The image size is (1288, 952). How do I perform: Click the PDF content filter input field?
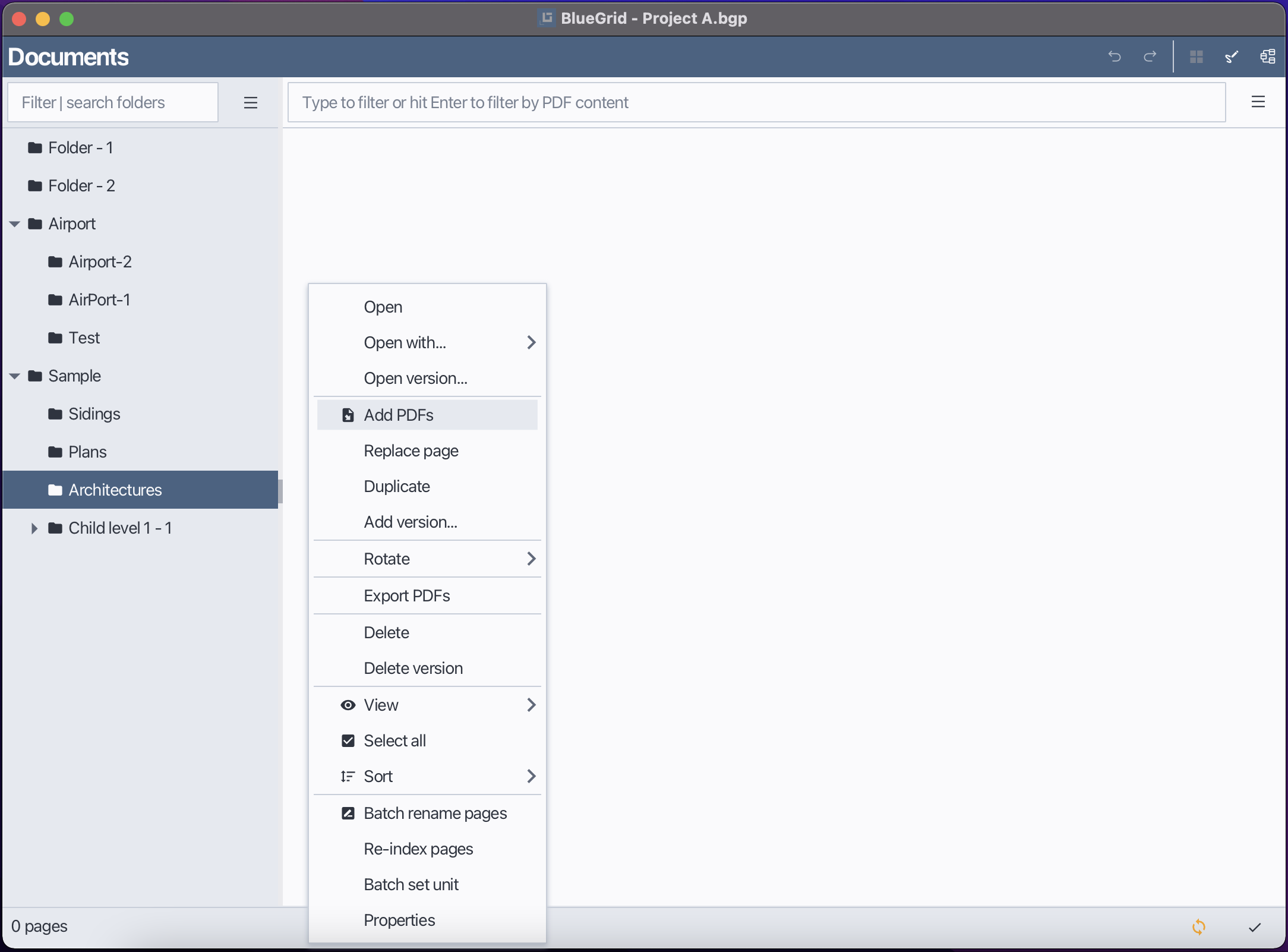click(x=755, y=102)
